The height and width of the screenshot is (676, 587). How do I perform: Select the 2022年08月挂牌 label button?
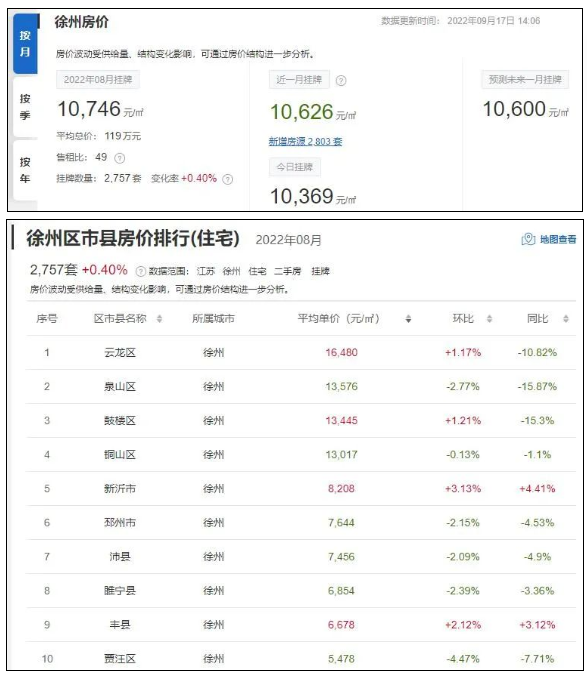tap(98, 80)
